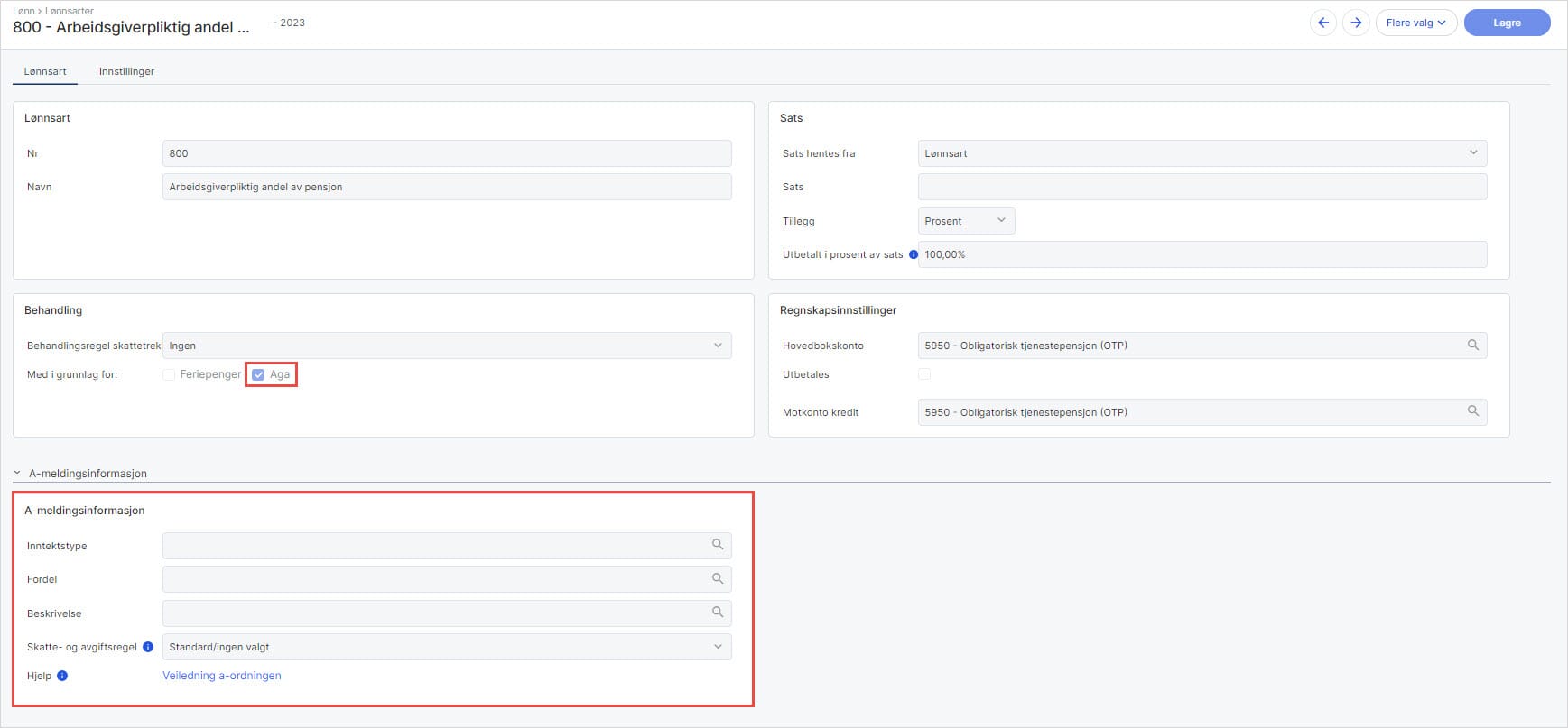Uncheck the Aga checkbox

click(258, 374)
